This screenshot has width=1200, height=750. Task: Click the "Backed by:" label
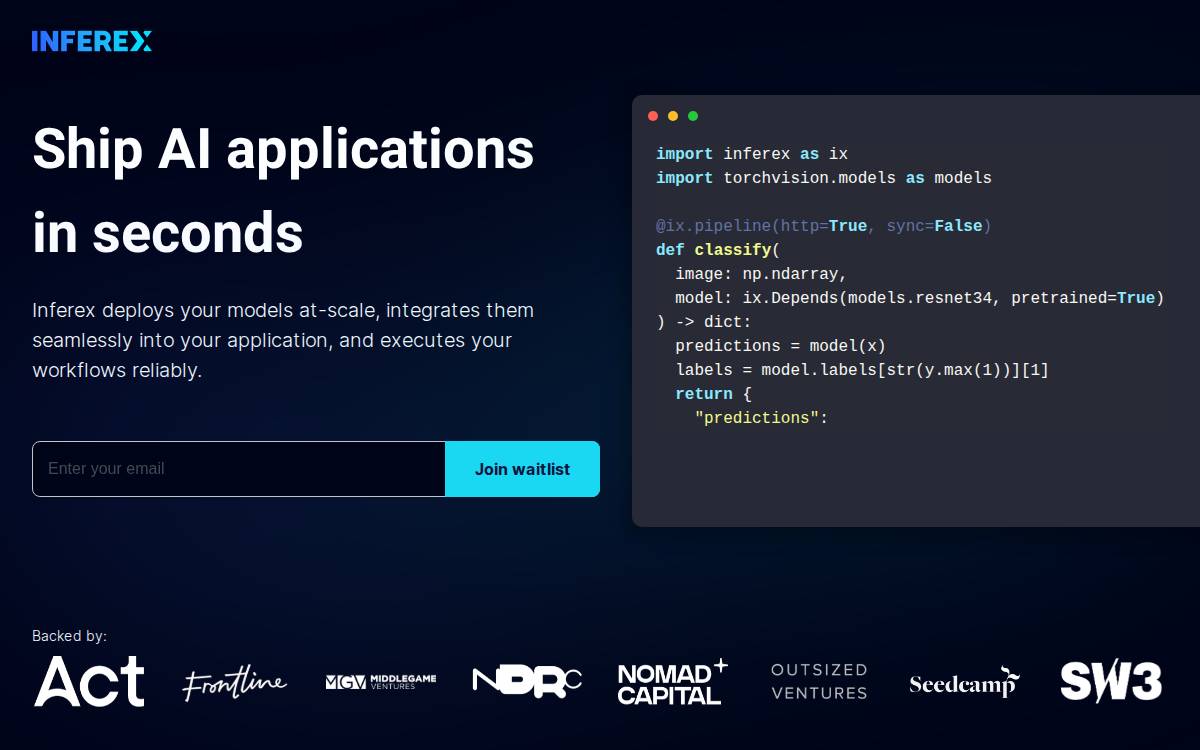pos(69,636)
